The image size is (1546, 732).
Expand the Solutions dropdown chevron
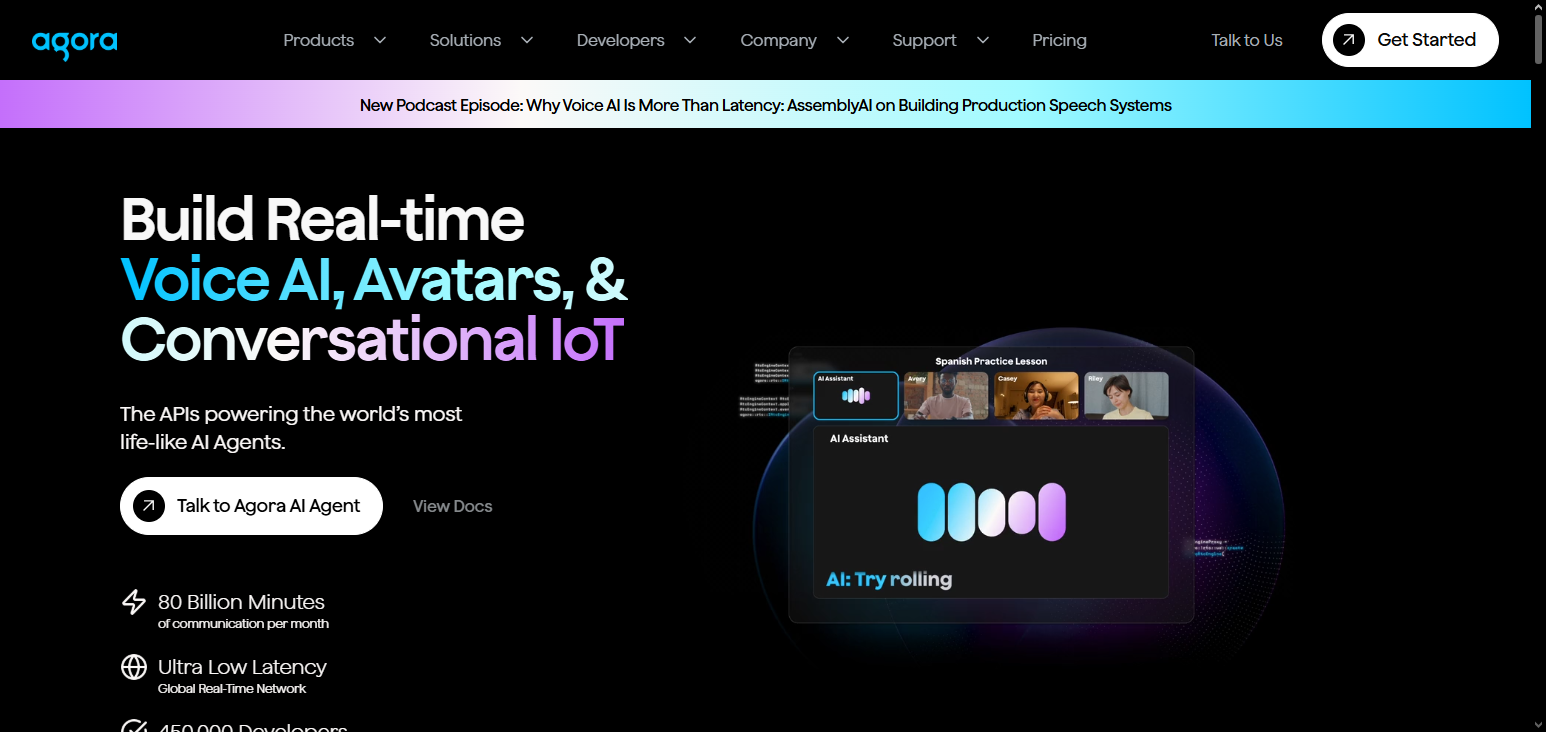[x=527, y=40]
